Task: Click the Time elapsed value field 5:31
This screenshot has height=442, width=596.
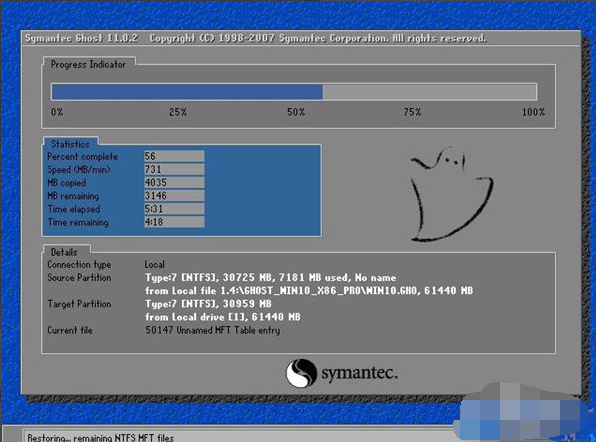Action: 174,209
